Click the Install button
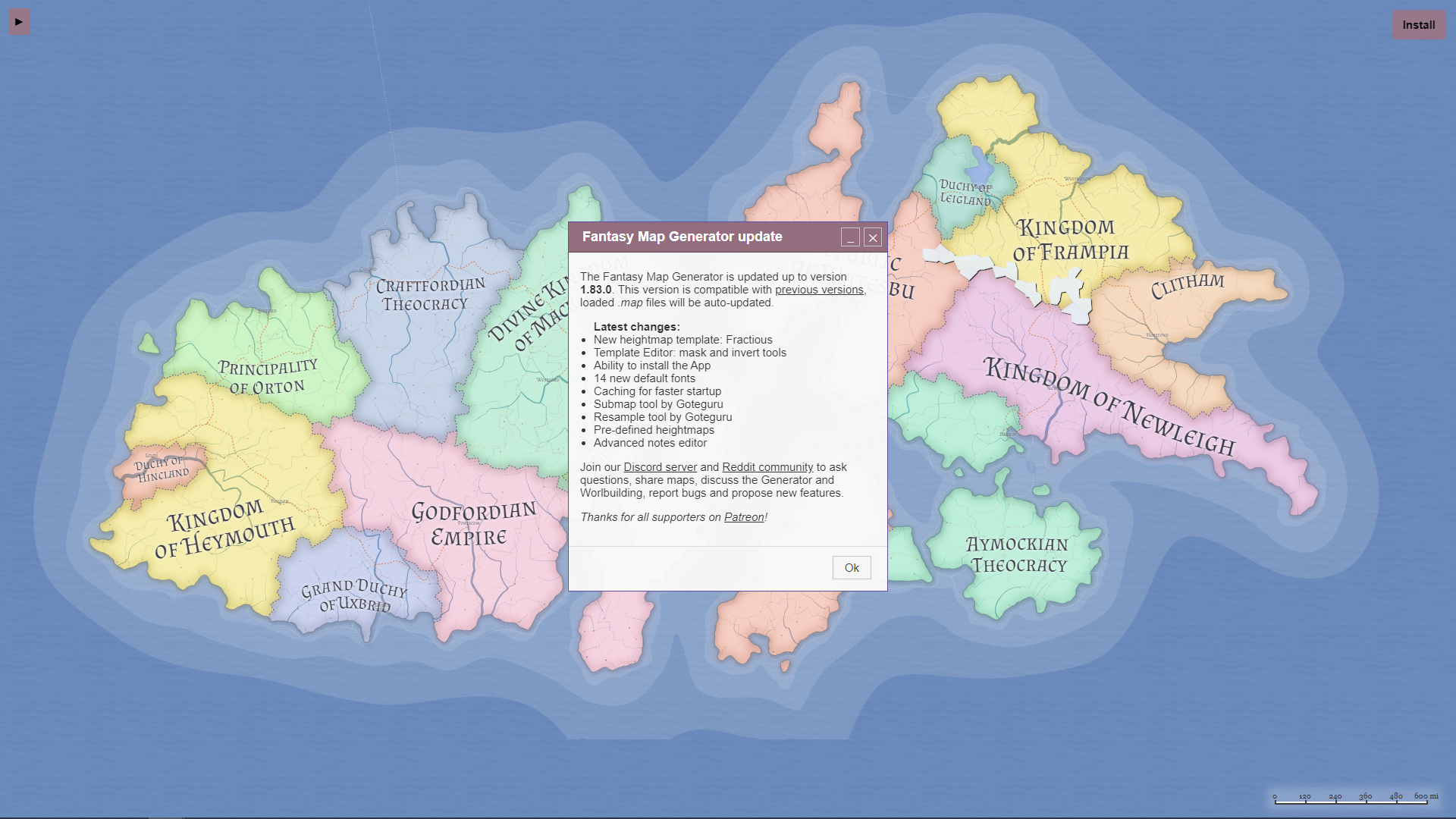Viewport: 1456px width, 819px height. coord(1418,25)
